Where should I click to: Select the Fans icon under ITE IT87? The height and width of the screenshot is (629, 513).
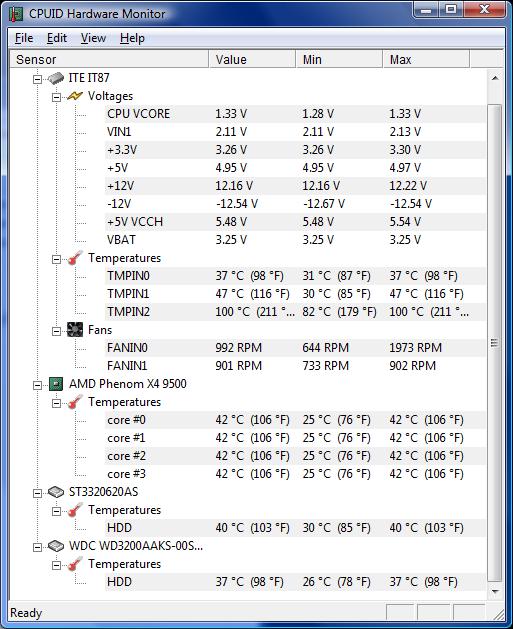coord(75,330)
